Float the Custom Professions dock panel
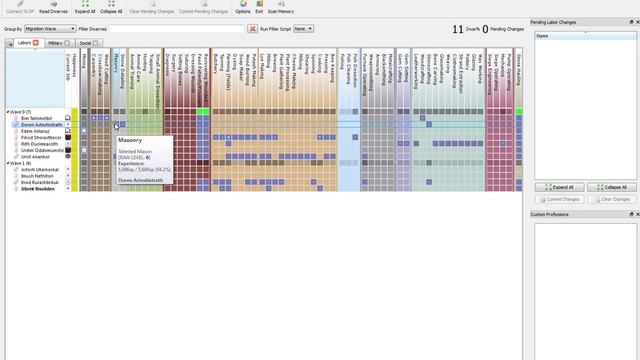This screenshot has width=640, height=360. (631, 214)
